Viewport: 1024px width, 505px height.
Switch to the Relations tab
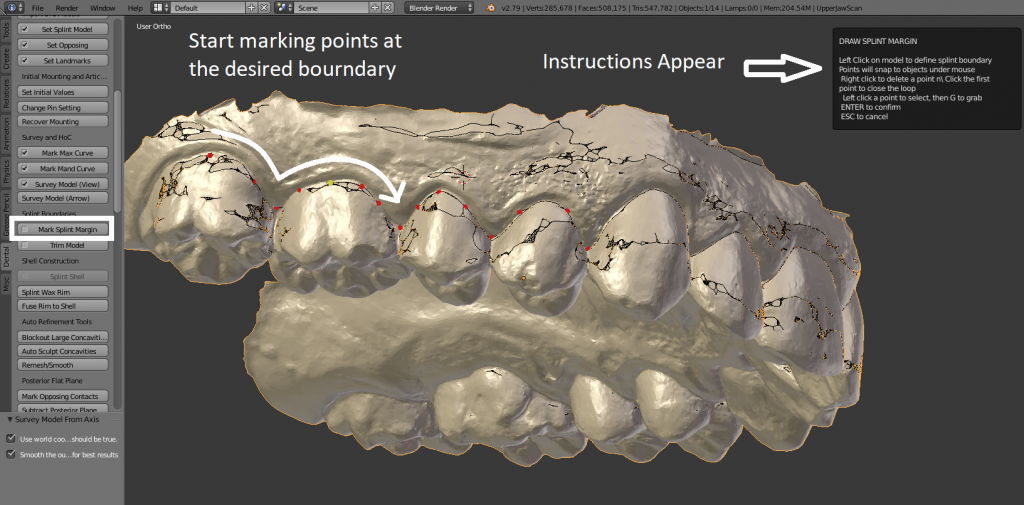click(x=6, y=93)
